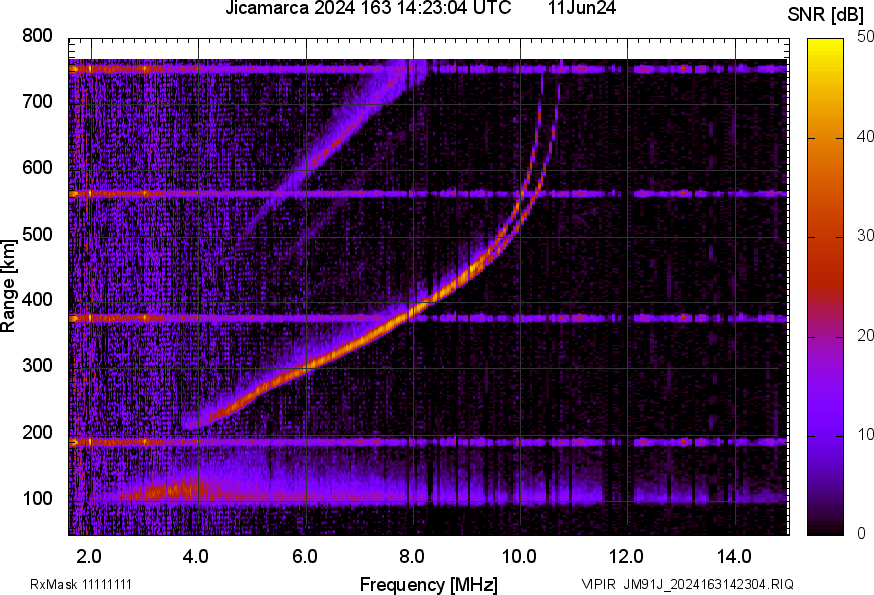Click the frequency tick label '6.0'
This screenshot has height=595, width=874.
pyautogui.click(x=304, y=557)
